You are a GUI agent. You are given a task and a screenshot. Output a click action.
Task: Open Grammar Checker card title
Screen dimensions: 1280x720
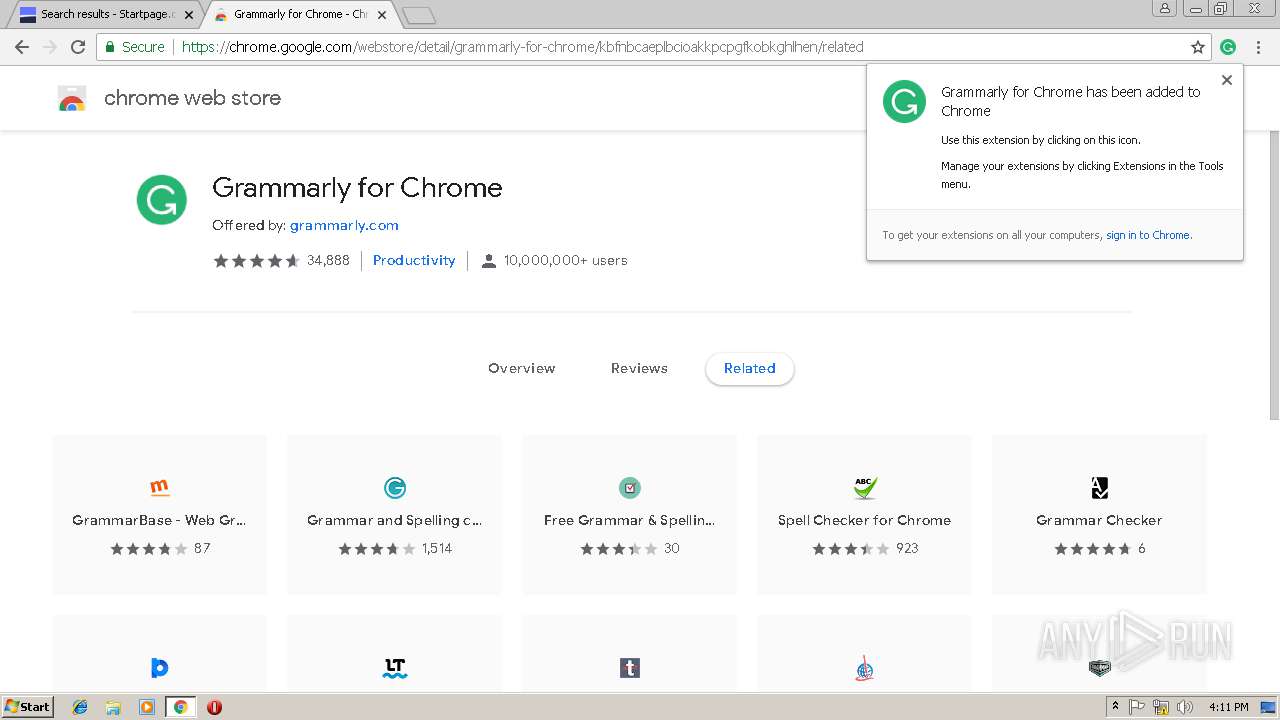pyautogui.click(x=1099, y=520)
